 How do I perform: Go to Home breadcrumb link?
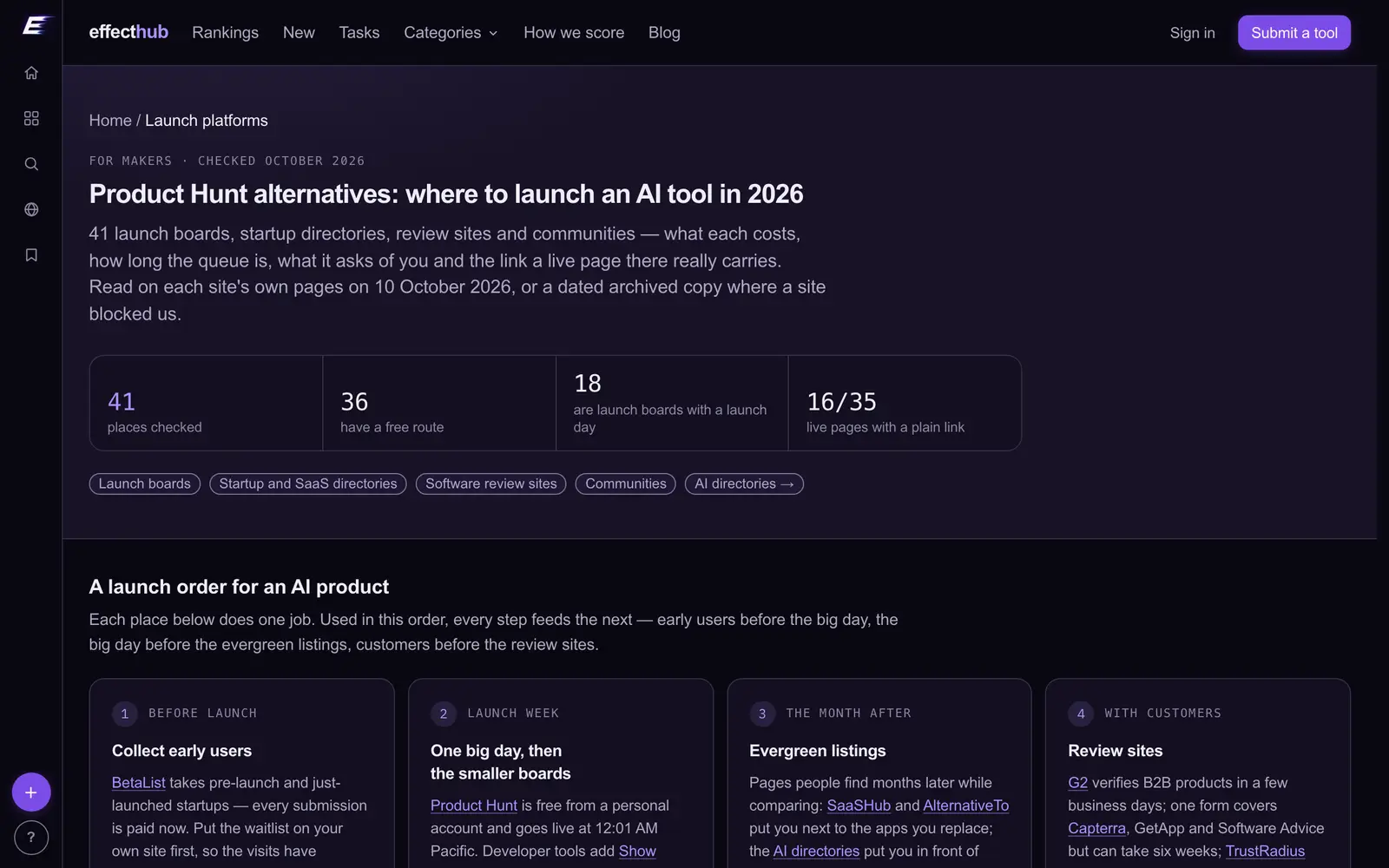coord(110,121)
